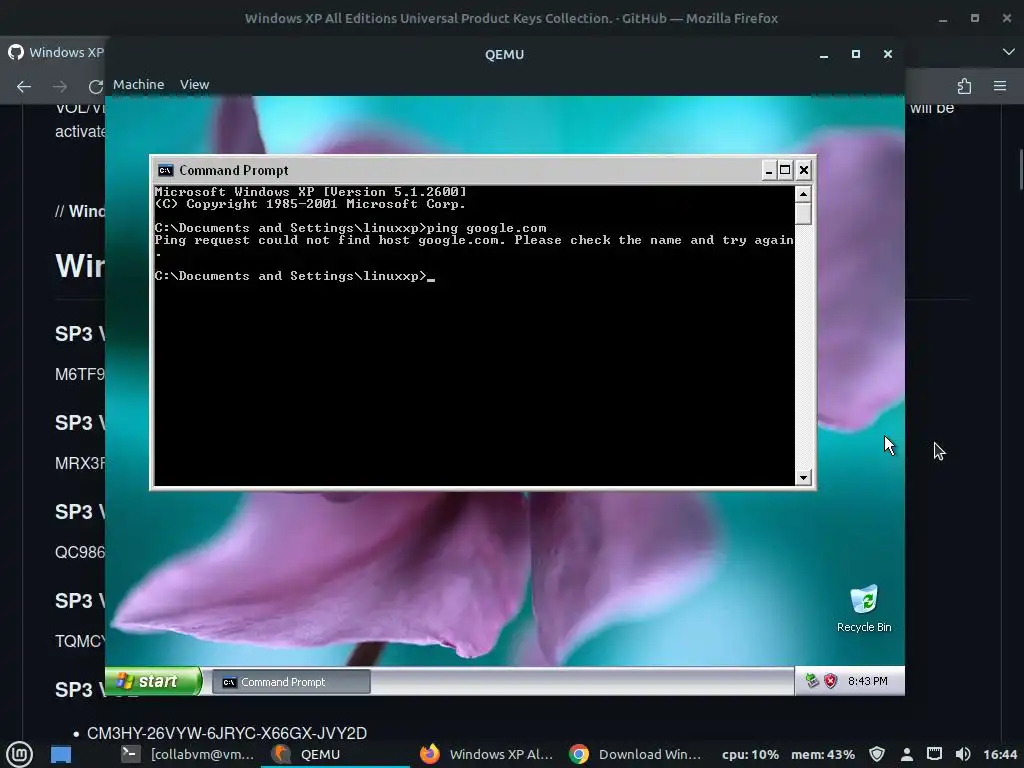Reload the Firefox page
The width and height of the screenshot is (1024, 768).
pyautogui.click(x=95, y=86)
